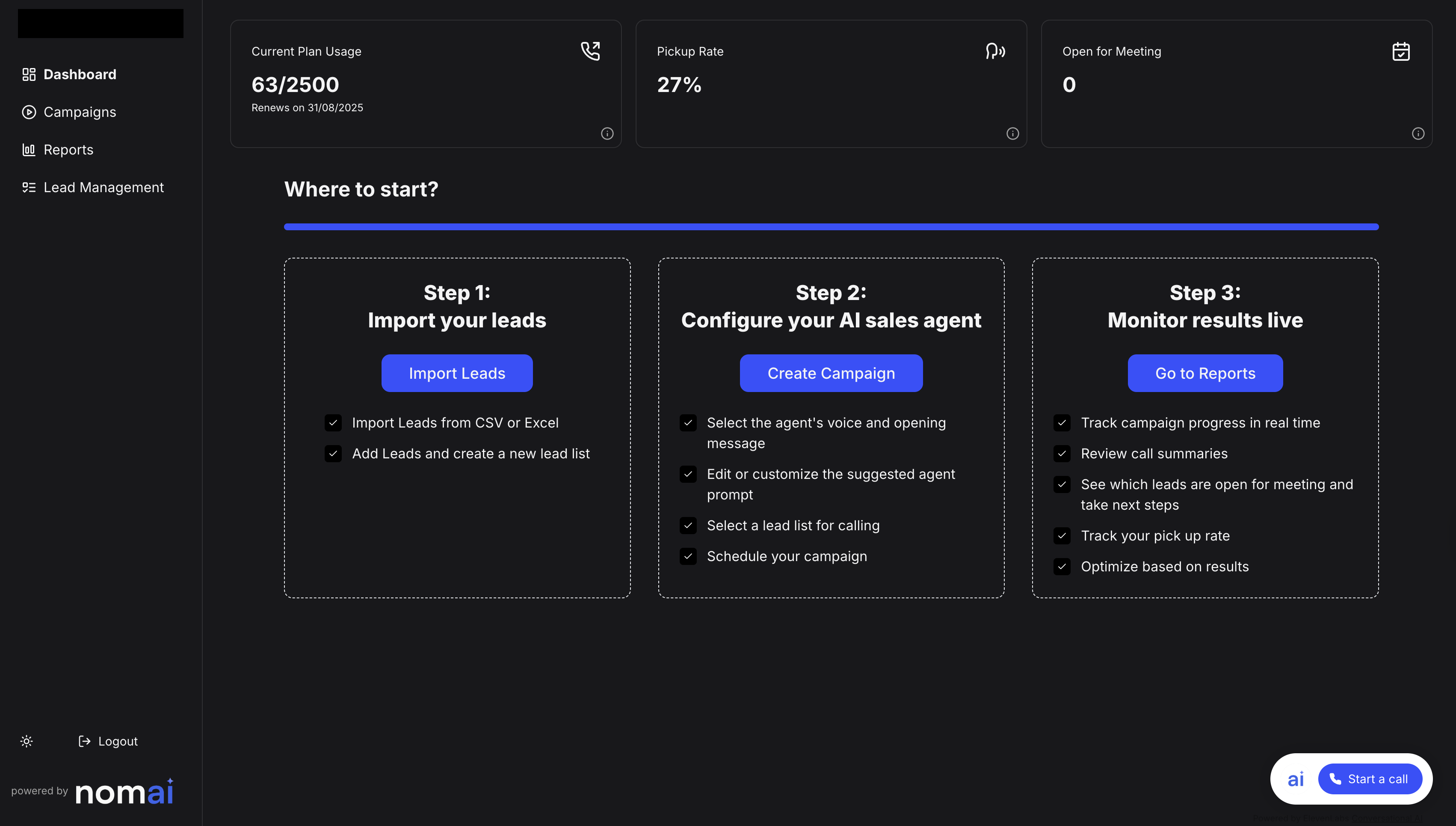Toggle 'Import Leads from CSV or Excel' checkbox
The height and width of the screenshot is (826, 1456).
(x=333, y=423)
